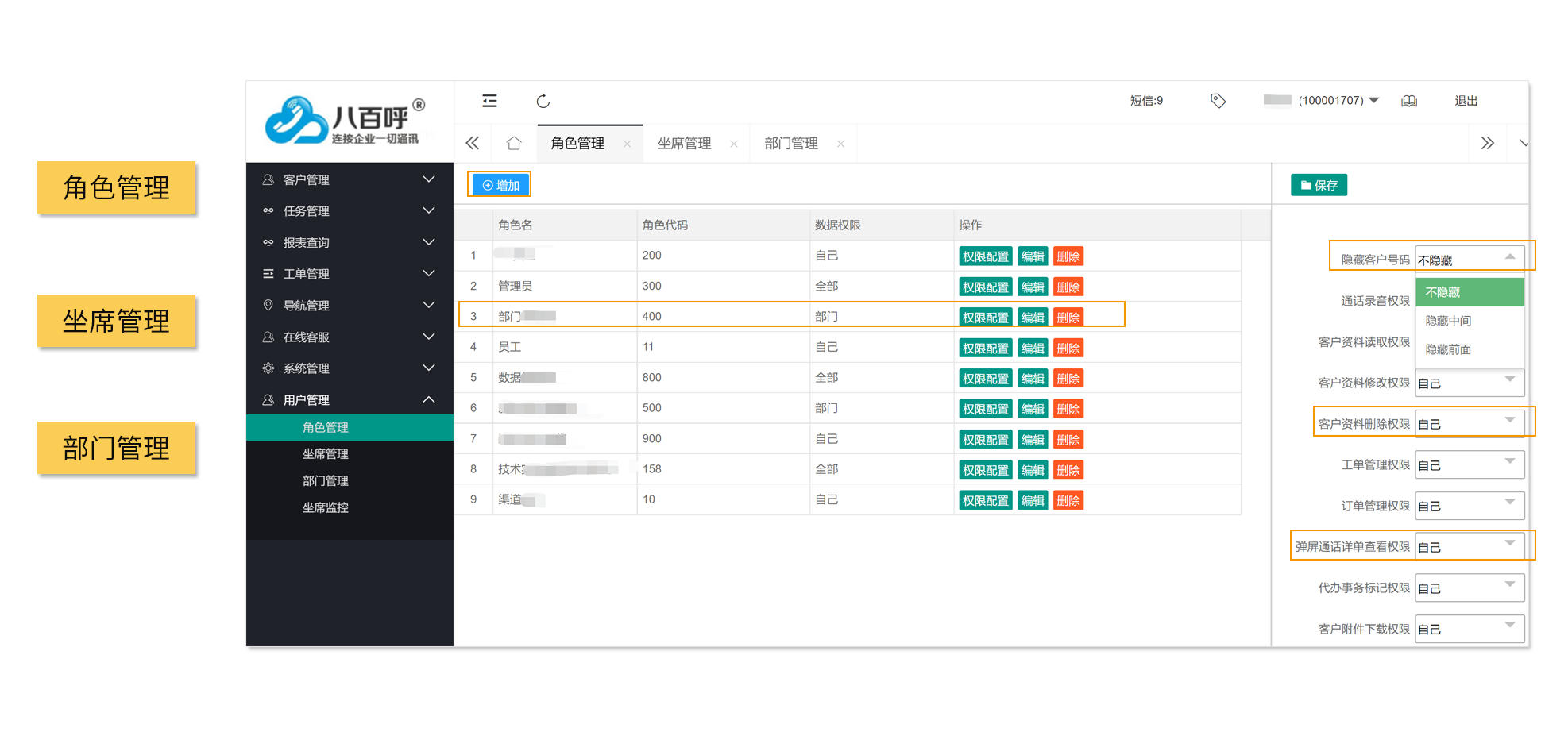Image resolution: width=1568 pixels, height=732 pixels.
Task: Click the sidebar collapse menu icon
Action: click(x=489, y=101)
